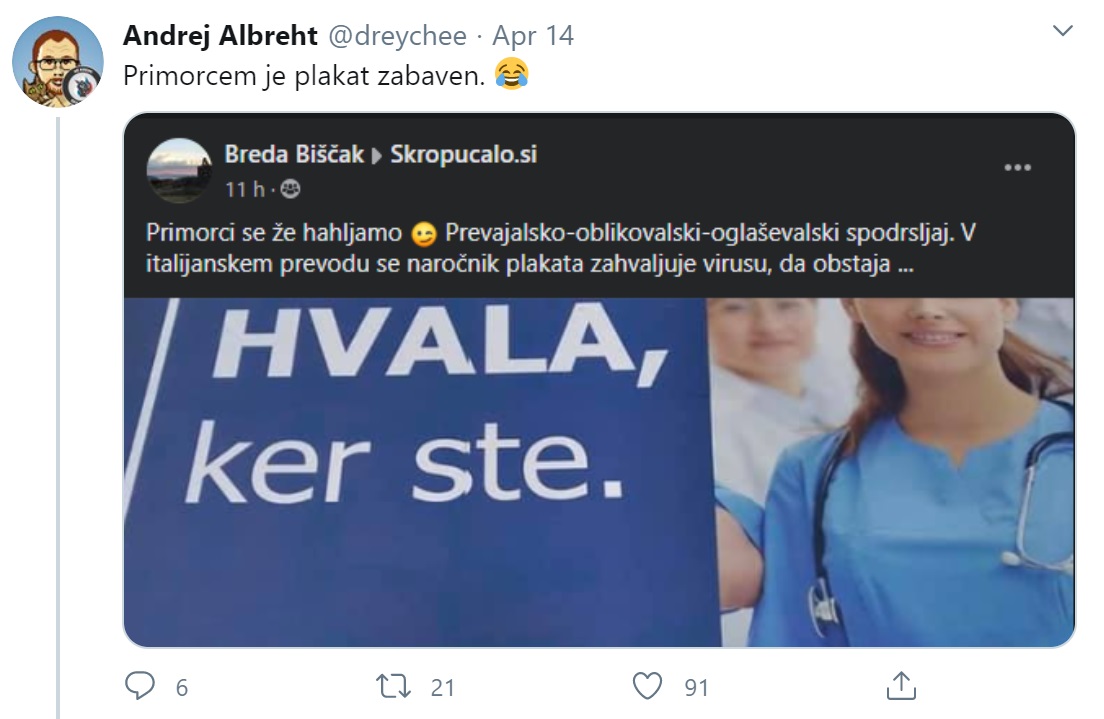View the 21 retweets count

[x=442, y=687]
